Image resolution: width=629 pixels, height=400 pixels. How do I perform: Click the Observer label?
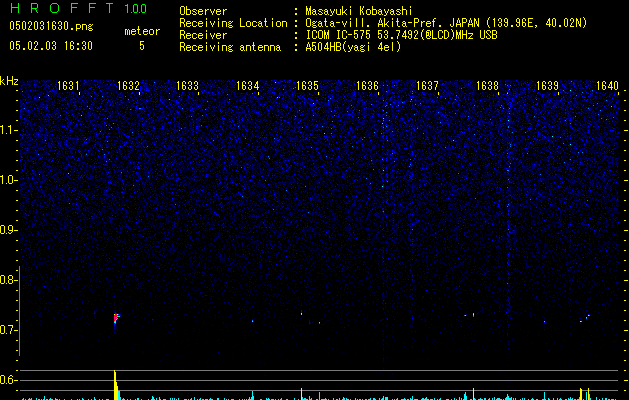pyautogui.click(x=203, y=11)
